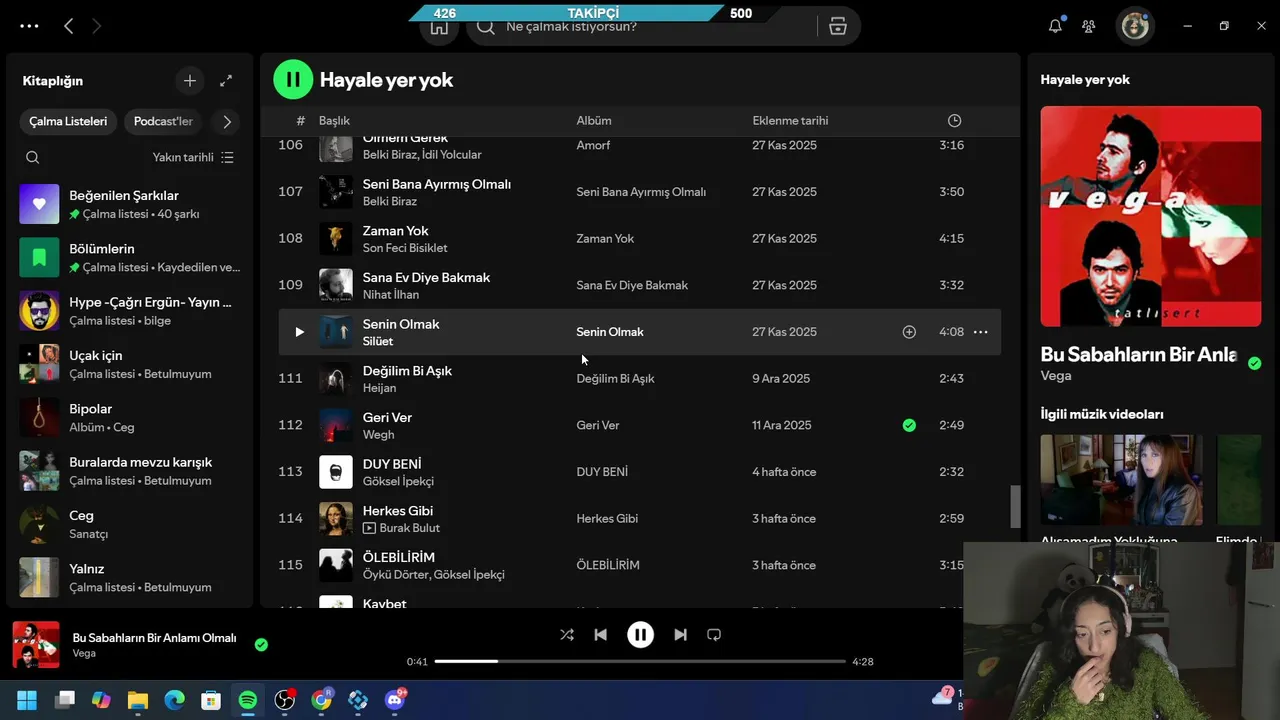Play Senin Olmak track row
Image resolution: width=1280 pixels, height=720 pixels.
click(x=299, y=332)
